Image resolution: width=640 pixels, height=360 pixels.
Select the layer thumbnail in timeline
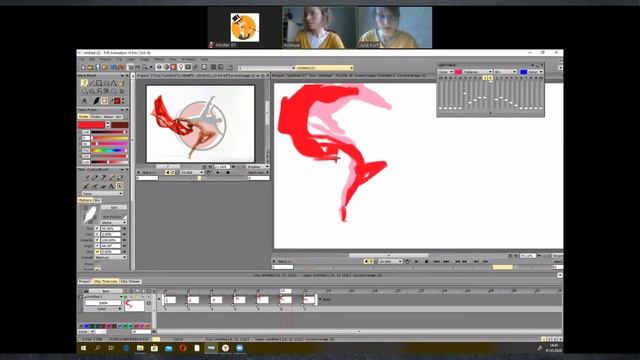point(134,305)
